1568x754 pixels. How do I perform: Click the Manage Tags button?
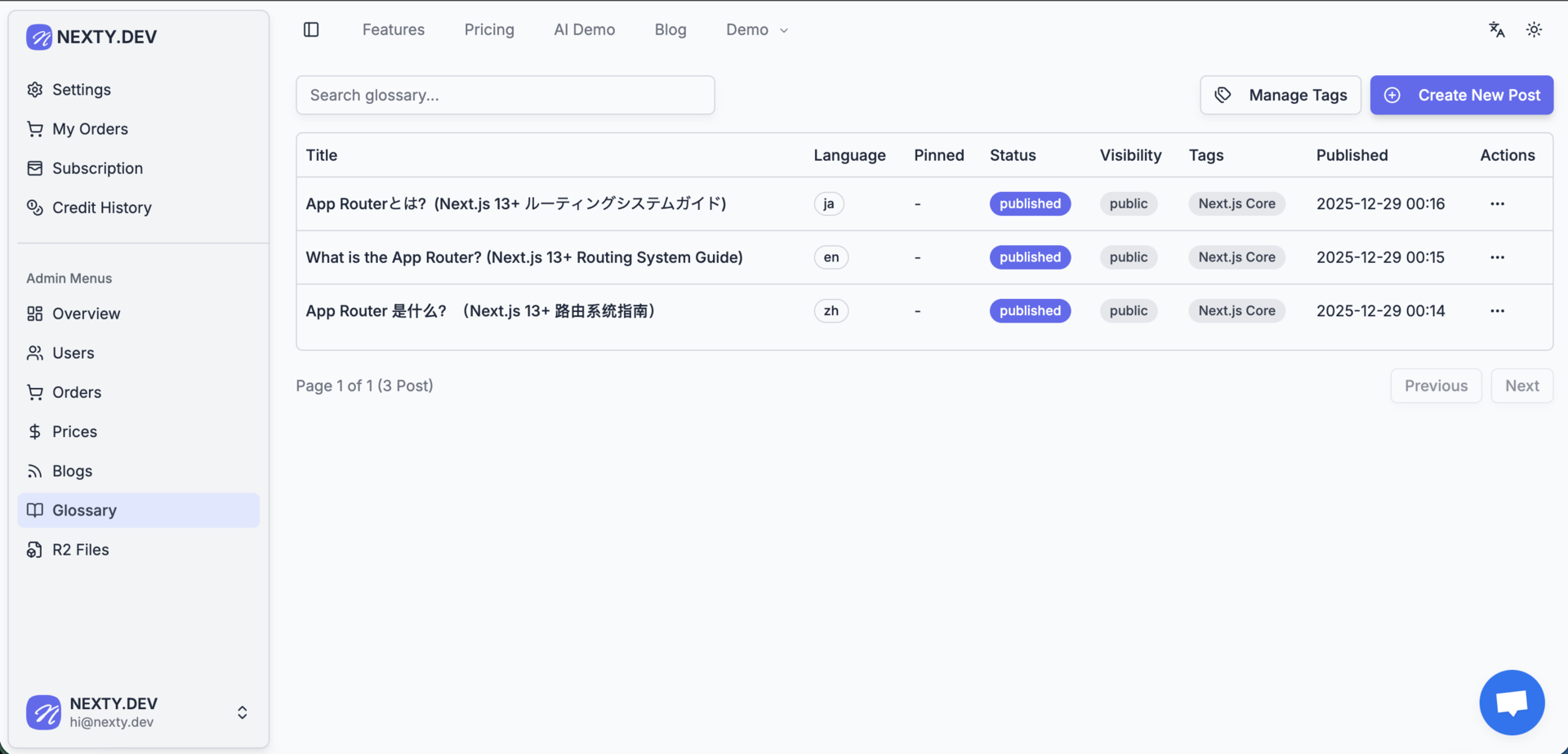tap(1280, 95)
